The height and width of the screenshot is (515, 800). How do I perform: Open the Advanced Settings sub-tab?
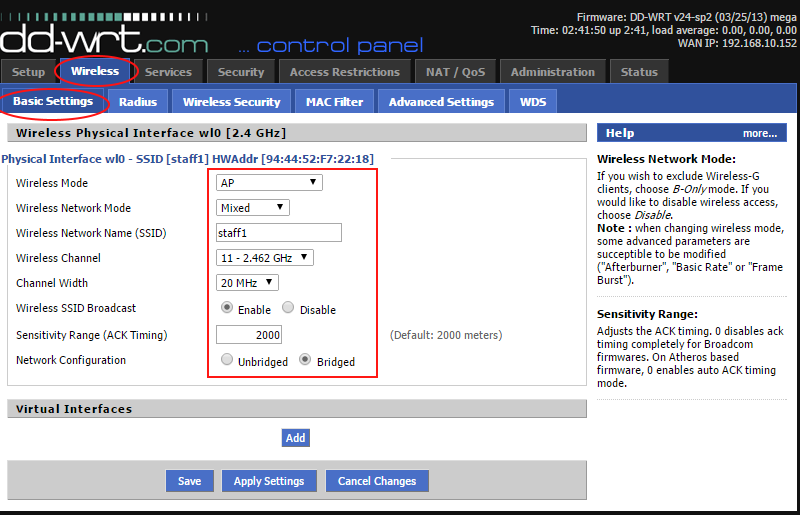(441, 101)
